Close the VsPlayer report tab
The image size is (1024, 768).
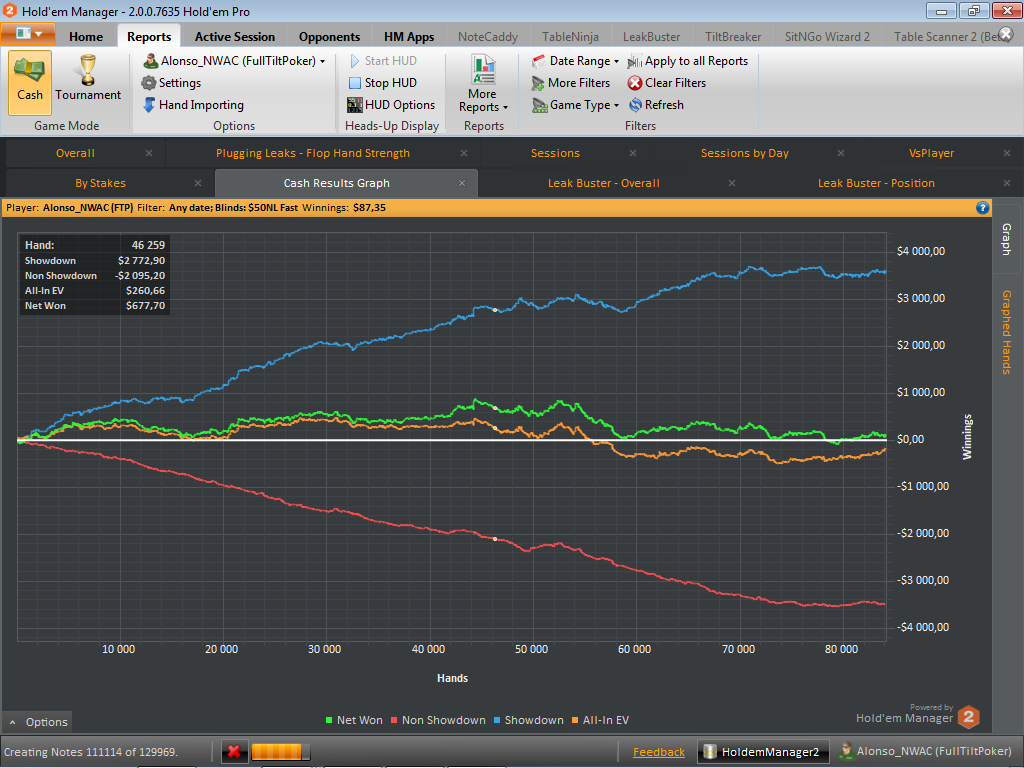click(x=1006, y=153)
